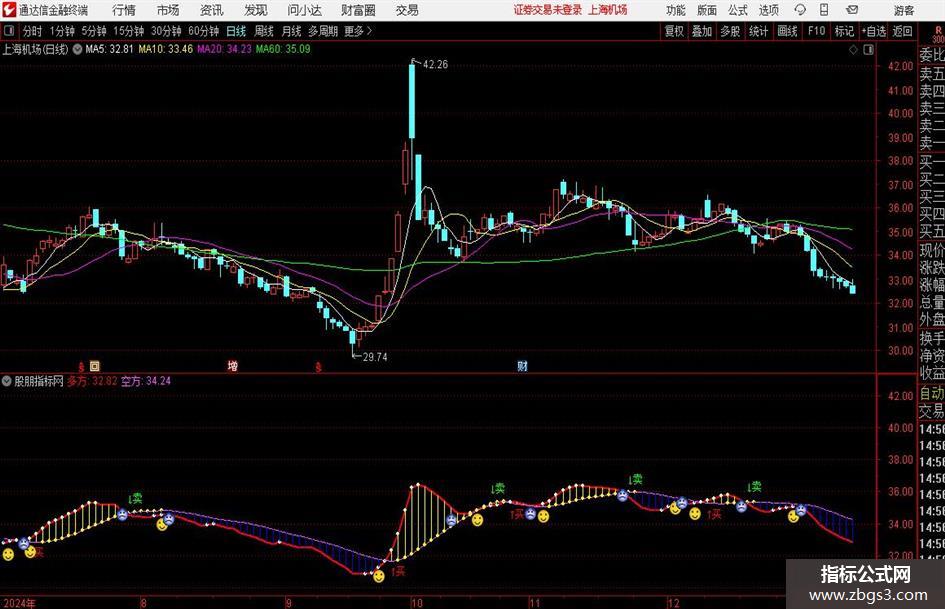Click the red $ marker below September low

coord(318,366)
